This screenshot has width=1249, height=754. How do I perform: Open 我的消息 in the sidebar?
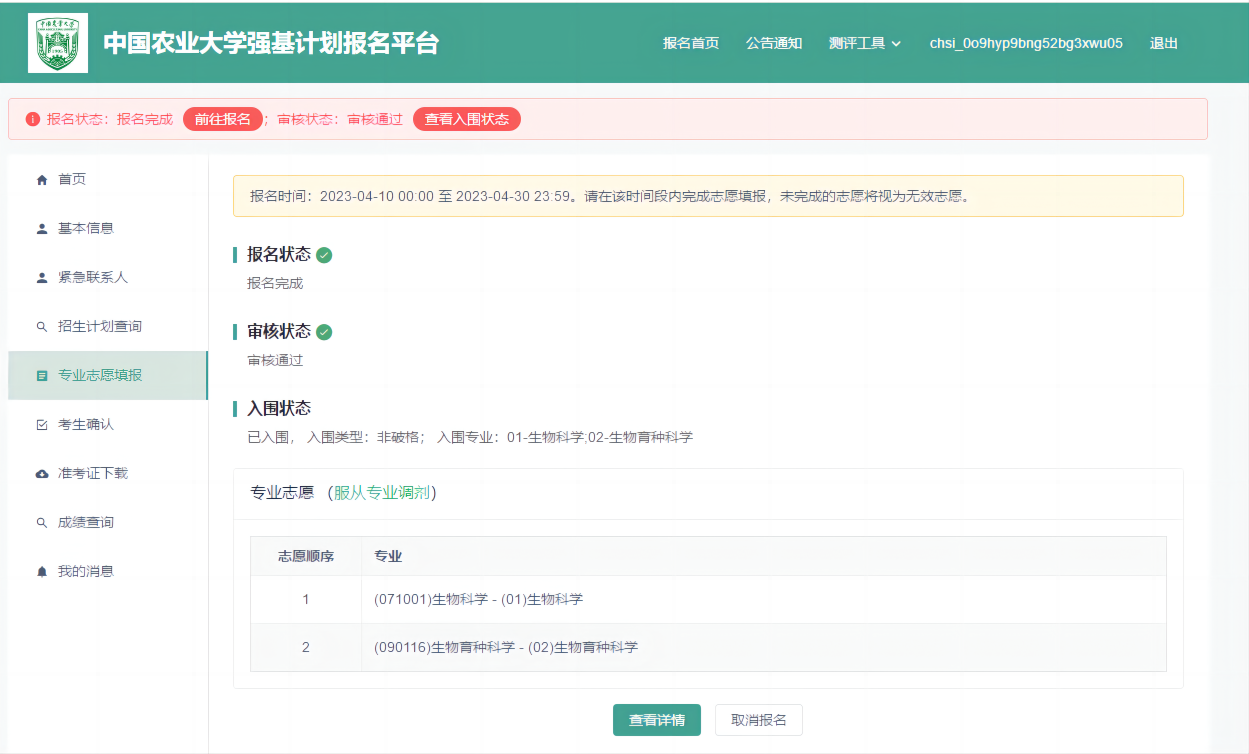pos(108,572)
